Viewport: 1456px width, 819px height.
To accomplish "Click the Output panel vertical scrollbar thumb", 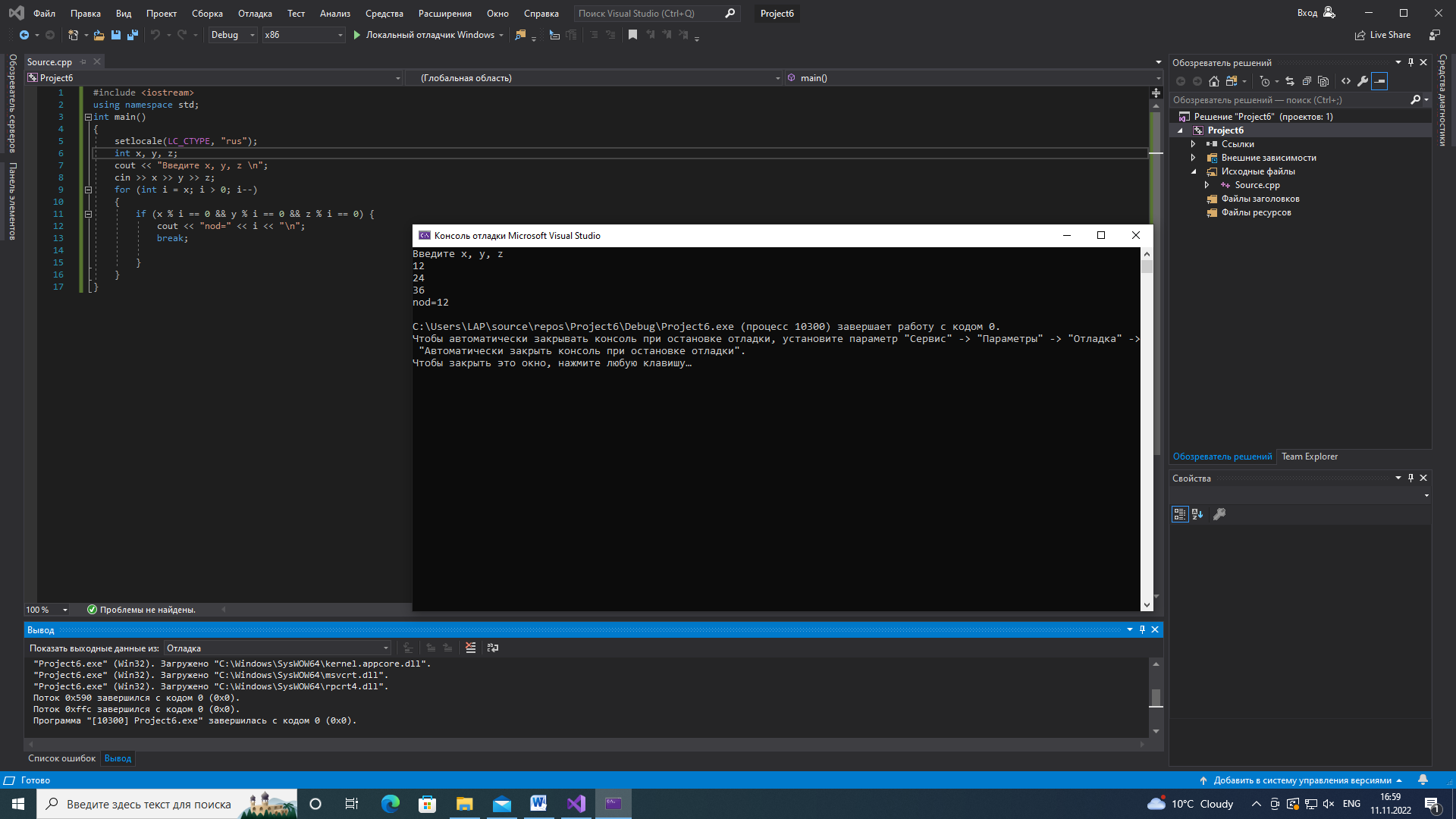I will [x=1156, y=697].
